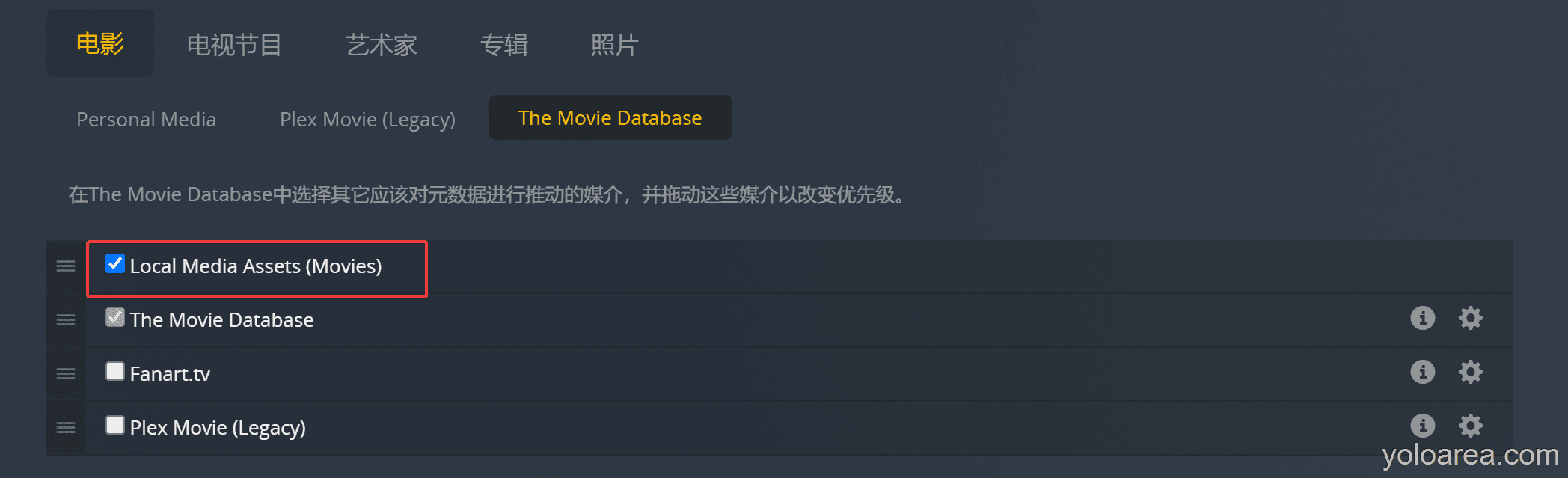Select the 专辑 tab
The image size is (1568, 478).
[x=504, y=45]
